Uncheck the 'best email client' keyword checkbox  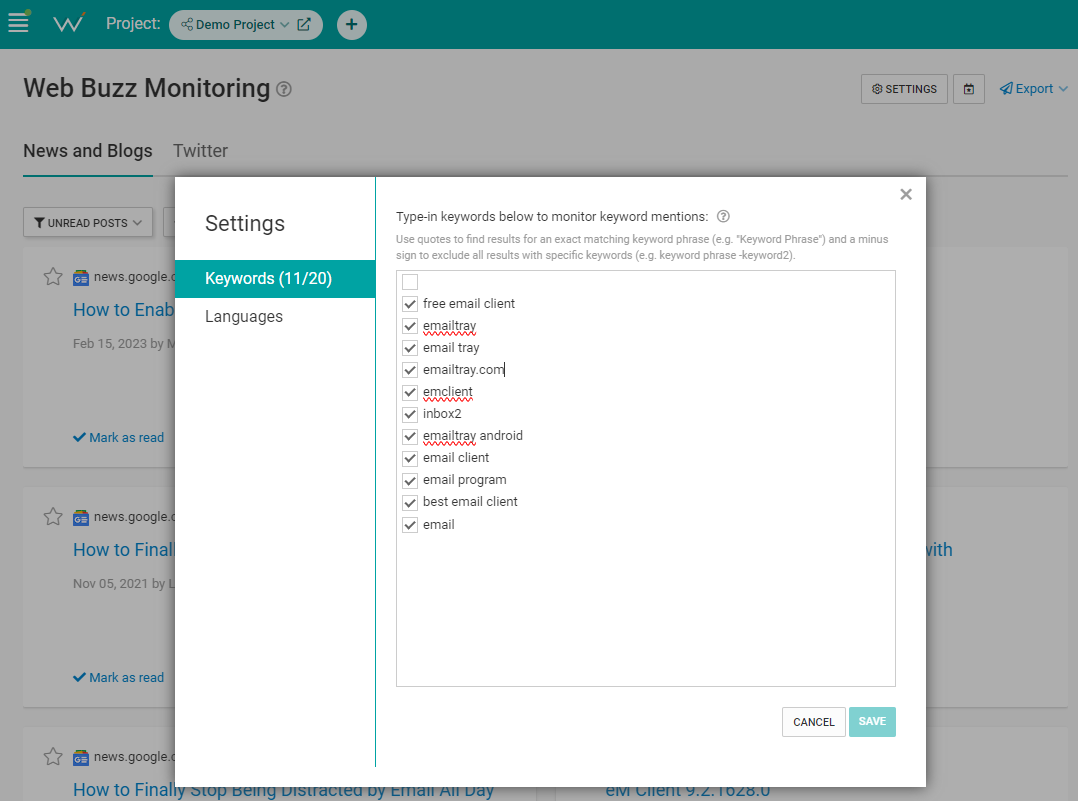(x=410, y=502)
